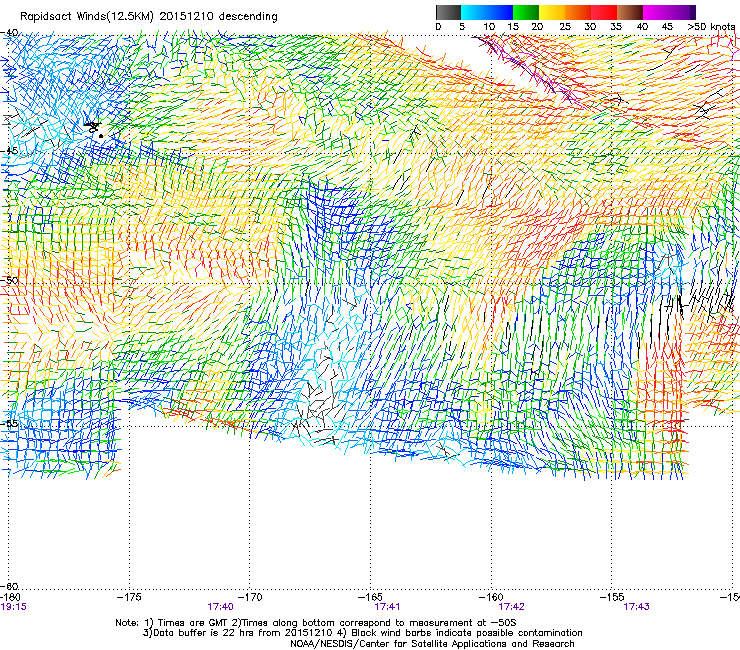Screen dimensions: 740x650
Task: Click the '-45' latitude axis label
Action: (9, 151)
